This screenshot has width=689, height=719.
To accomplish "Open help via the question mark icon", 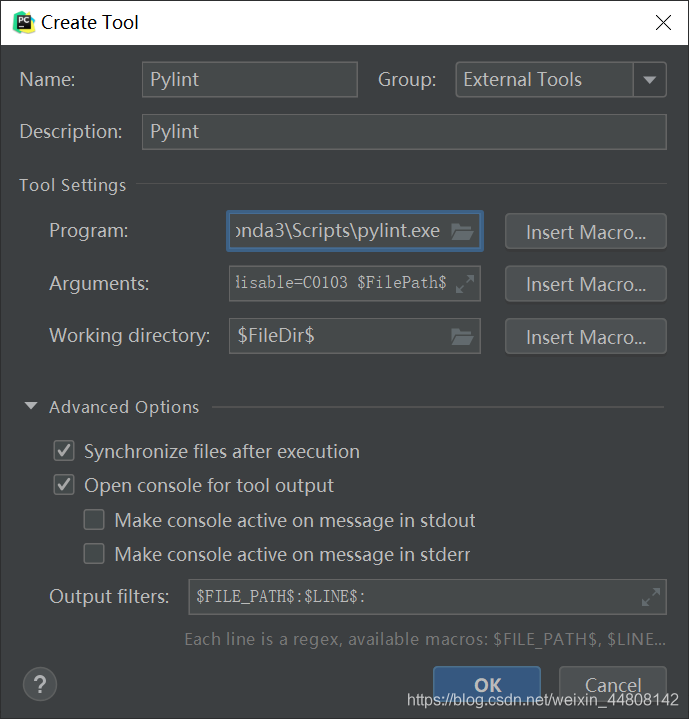I will tap(40, 684).
